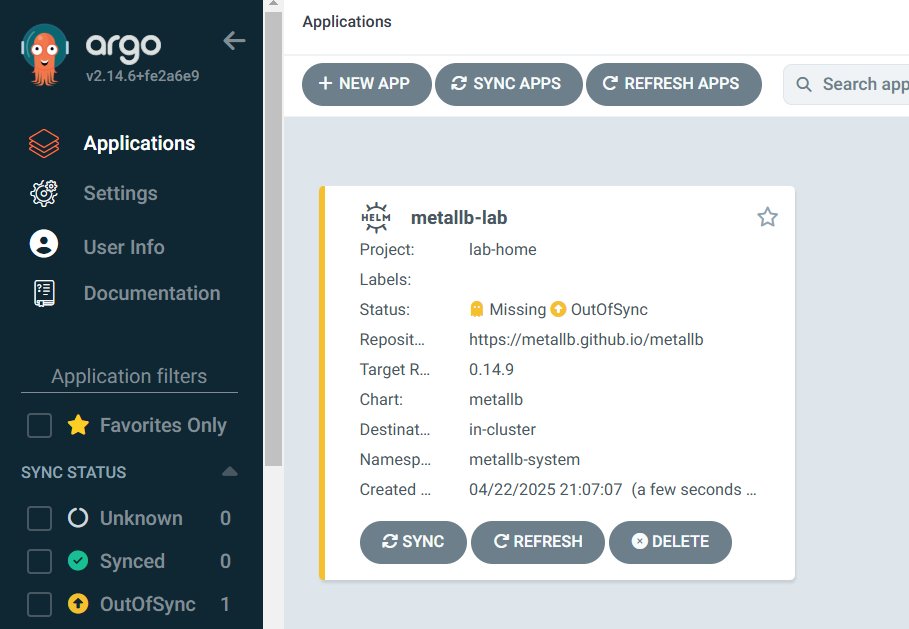Check the Unknown sync status filter
This screenshot has width=909, height=629.
39,518
